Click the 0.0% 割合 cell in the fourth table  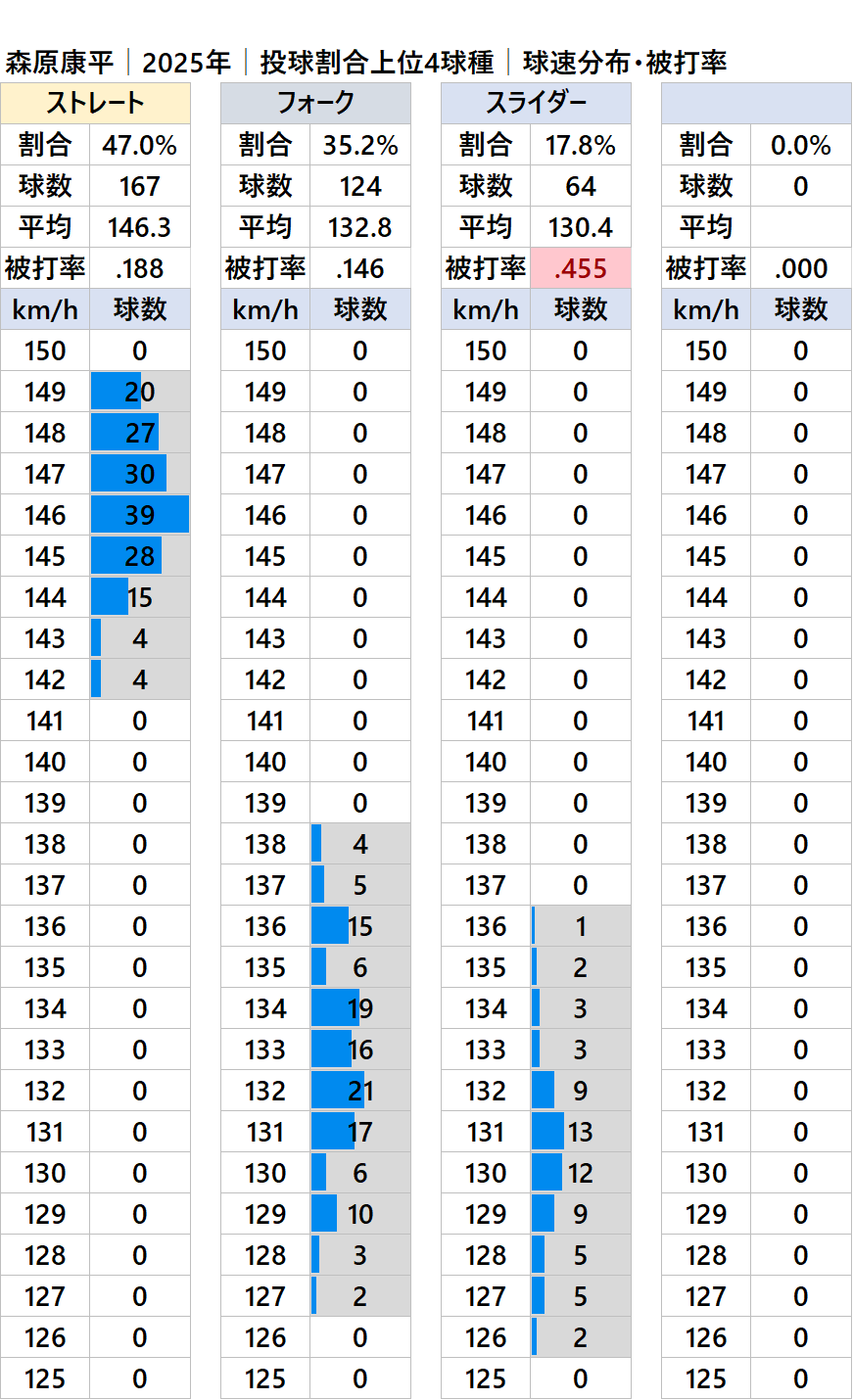tap(801, 146)
